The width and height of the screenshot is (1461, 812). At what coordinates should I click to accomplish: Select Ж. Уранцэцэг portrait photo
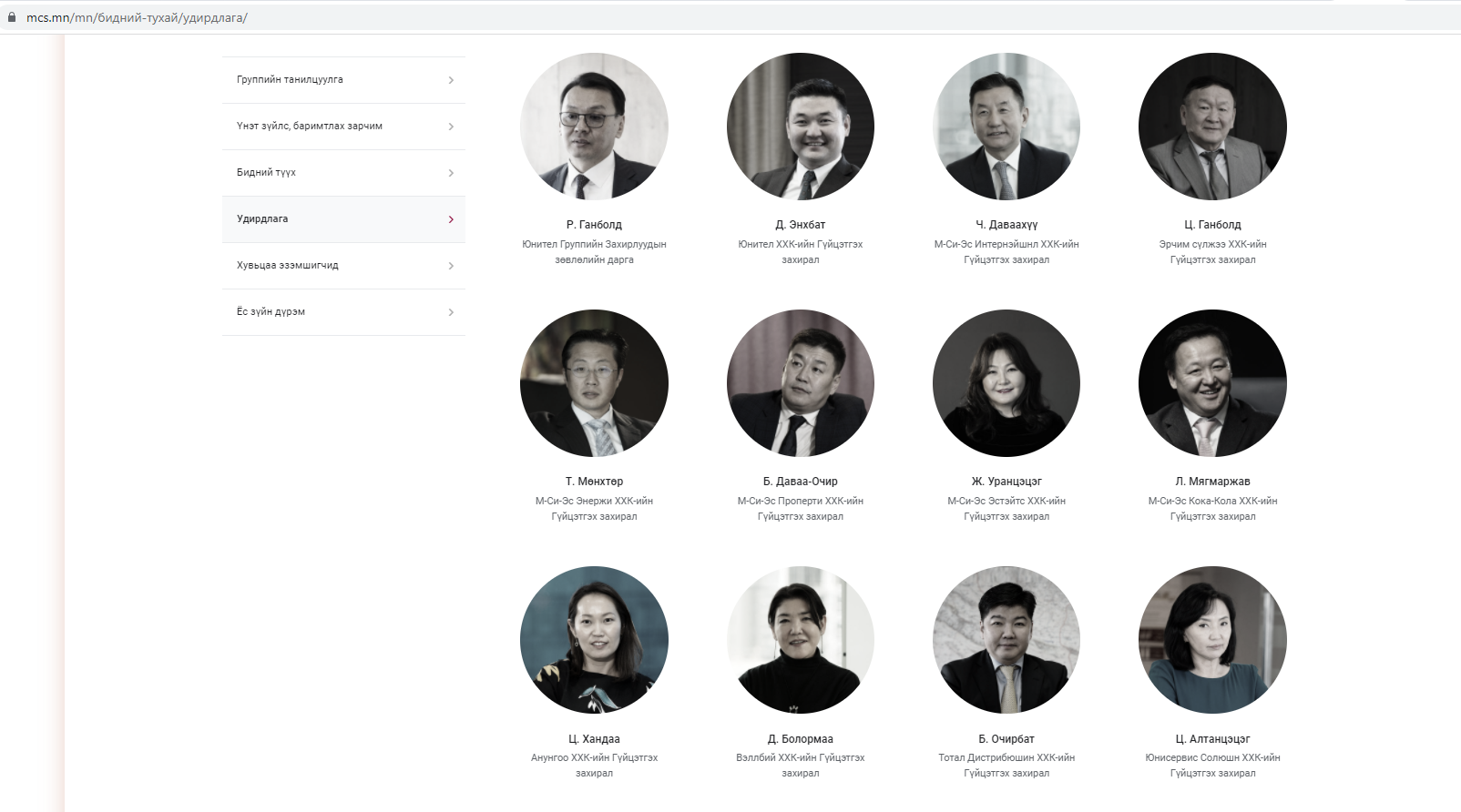[1006, 383]
